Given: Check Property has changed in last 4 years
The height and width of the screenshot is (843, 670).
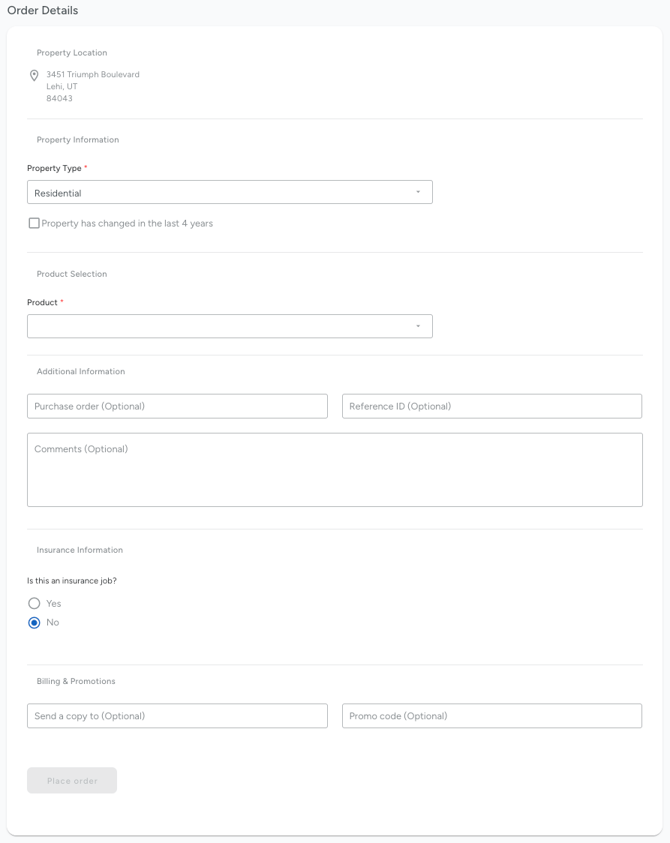Looking at the screenshot, I should tap(34, 223).
